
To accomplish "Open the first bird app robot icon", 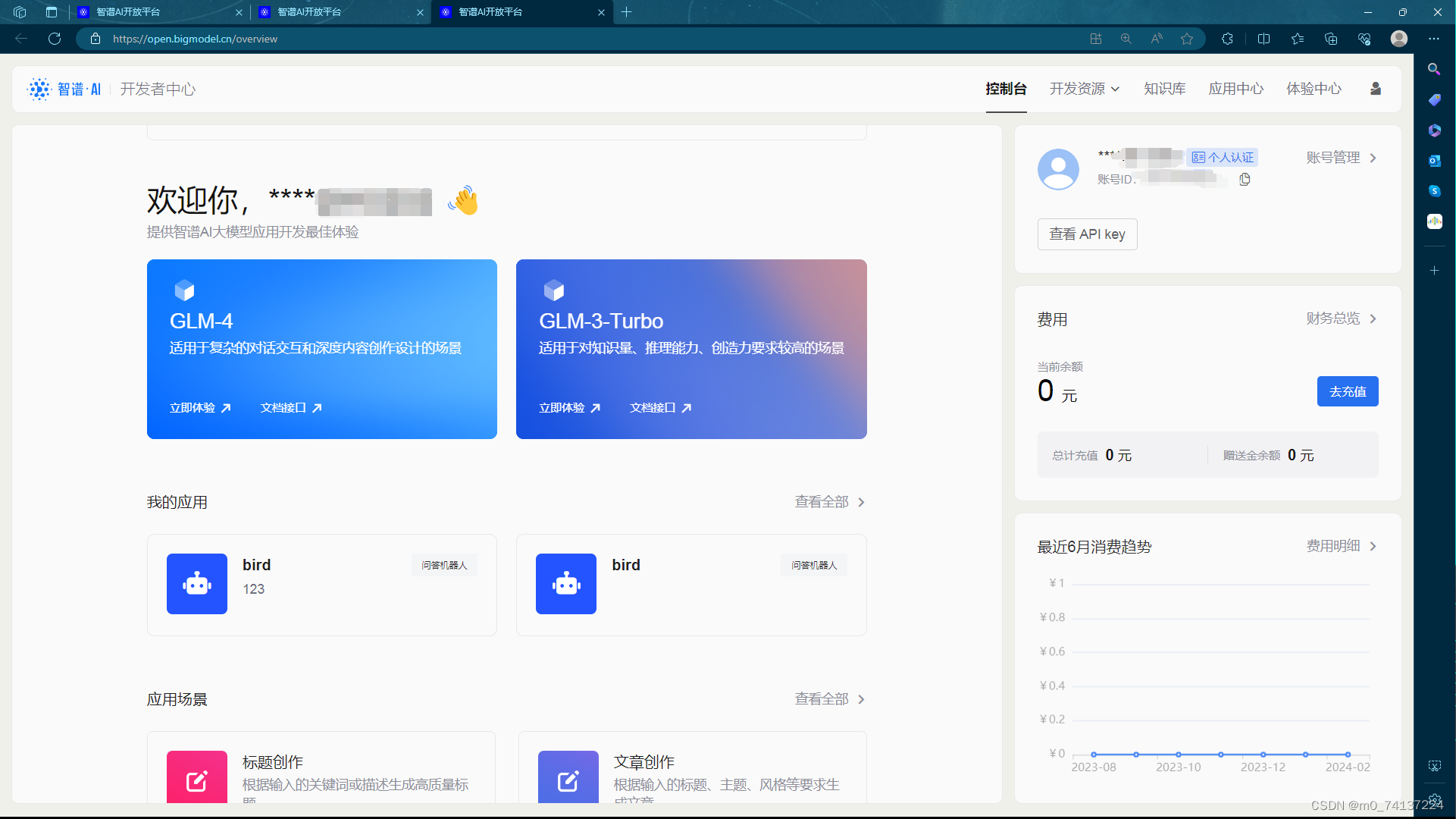I will tap(196, 583).
